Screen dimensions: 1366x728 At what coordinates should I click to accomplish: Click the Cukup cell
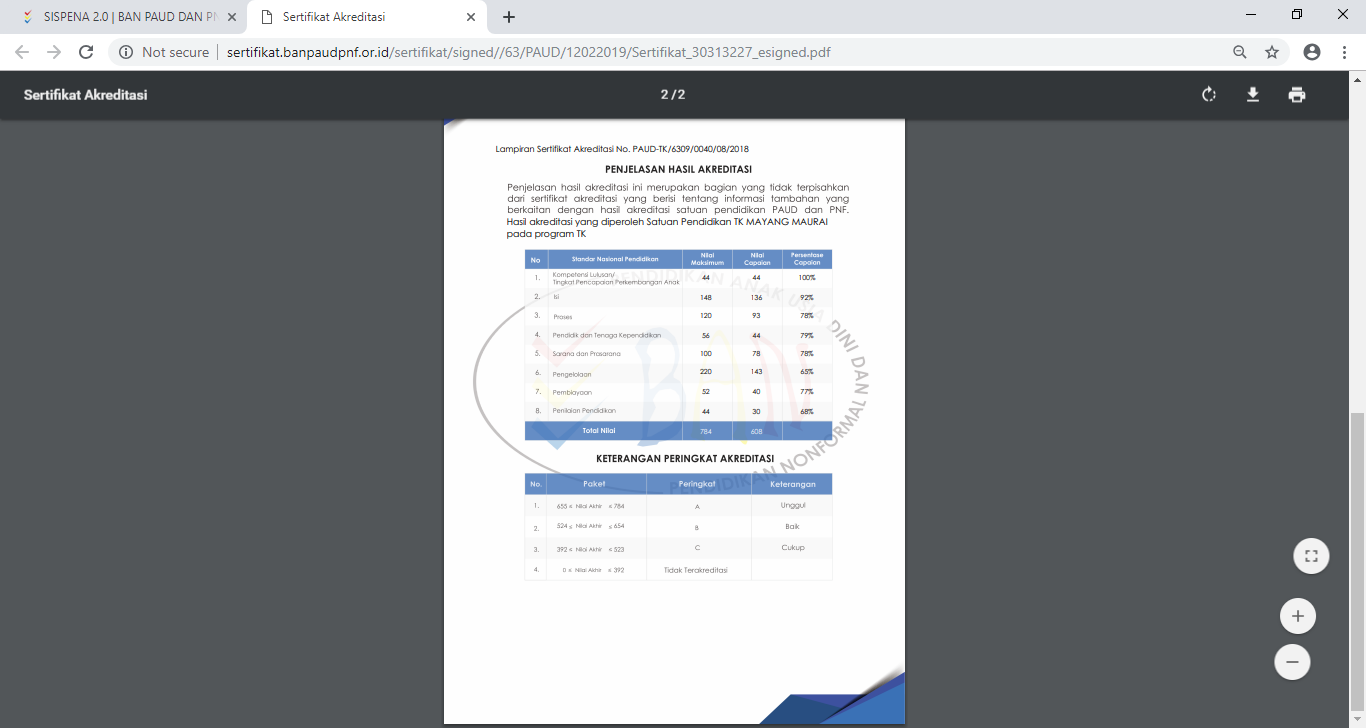pyautogui.click(x=792, y=547)
